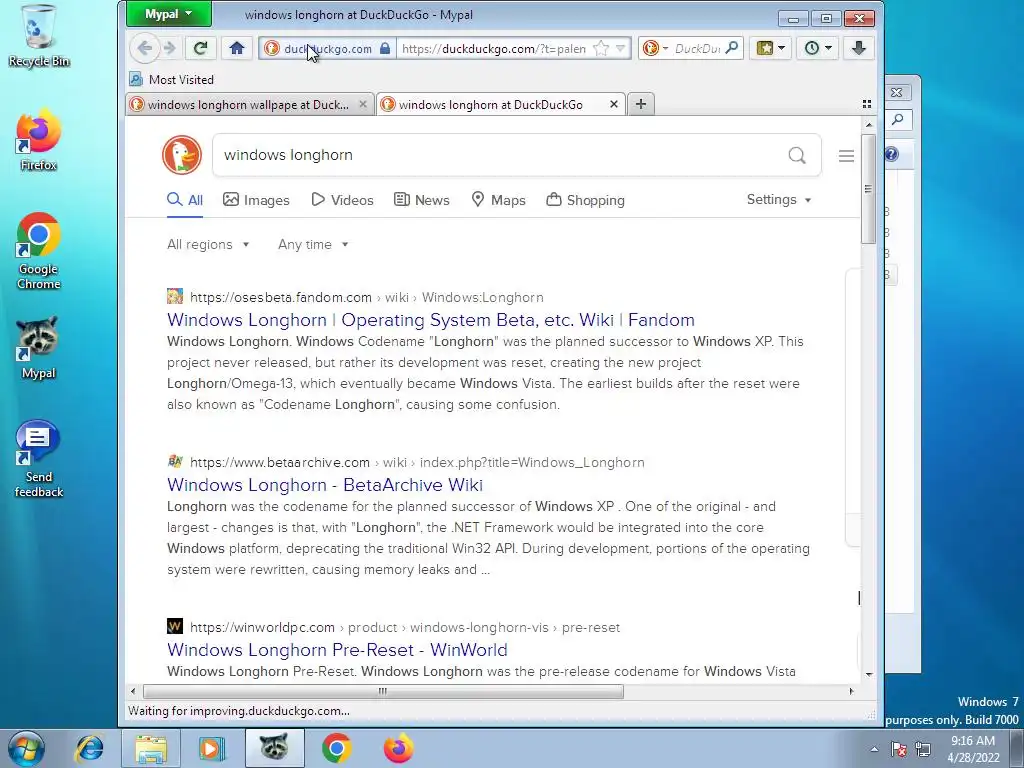
Task: Close the 'windows longhorn at DuckDuckGo' tab
Action: click(614, 104)
